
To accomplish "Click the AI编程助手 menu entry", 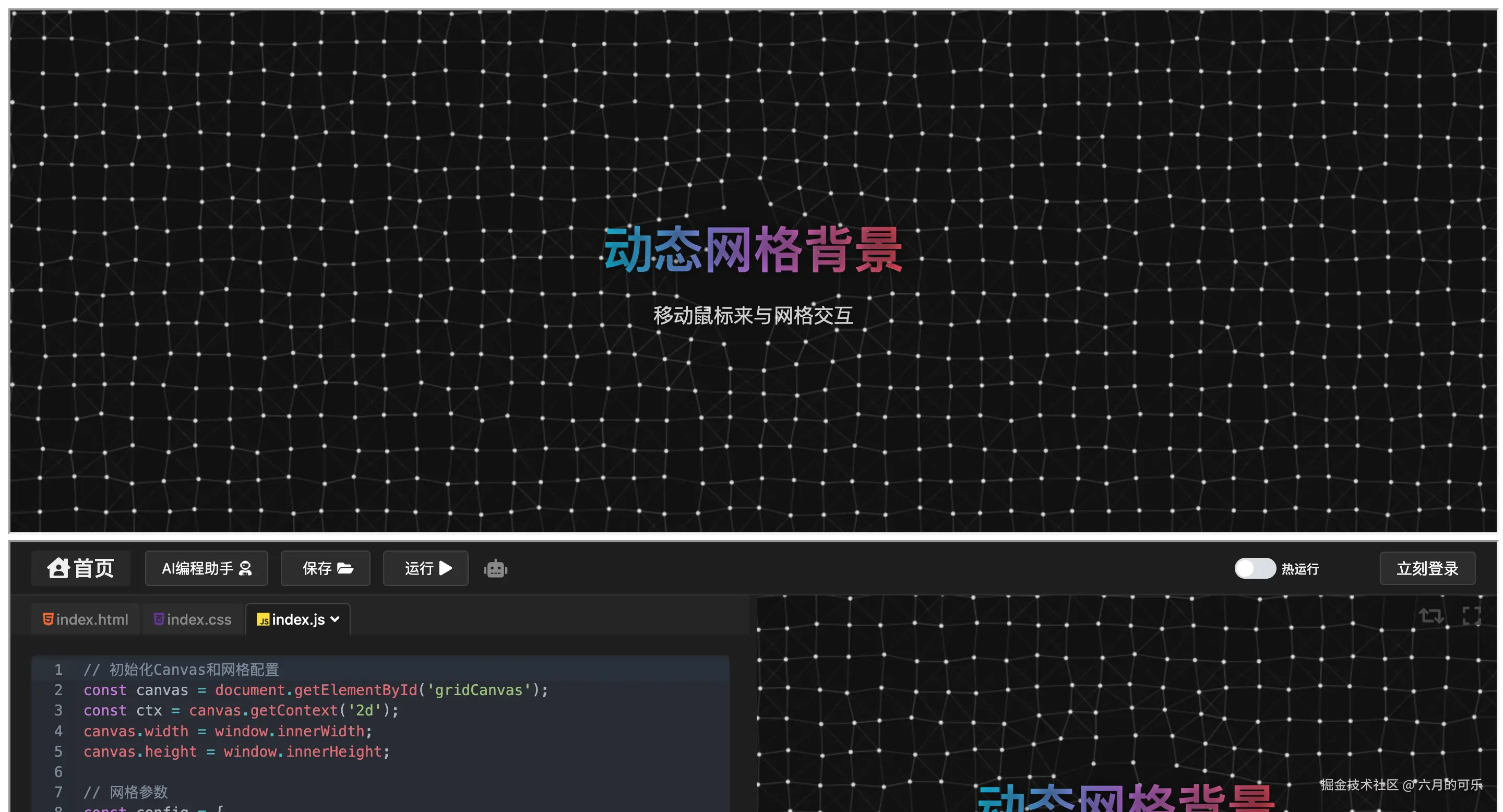I will click(206, 568).
